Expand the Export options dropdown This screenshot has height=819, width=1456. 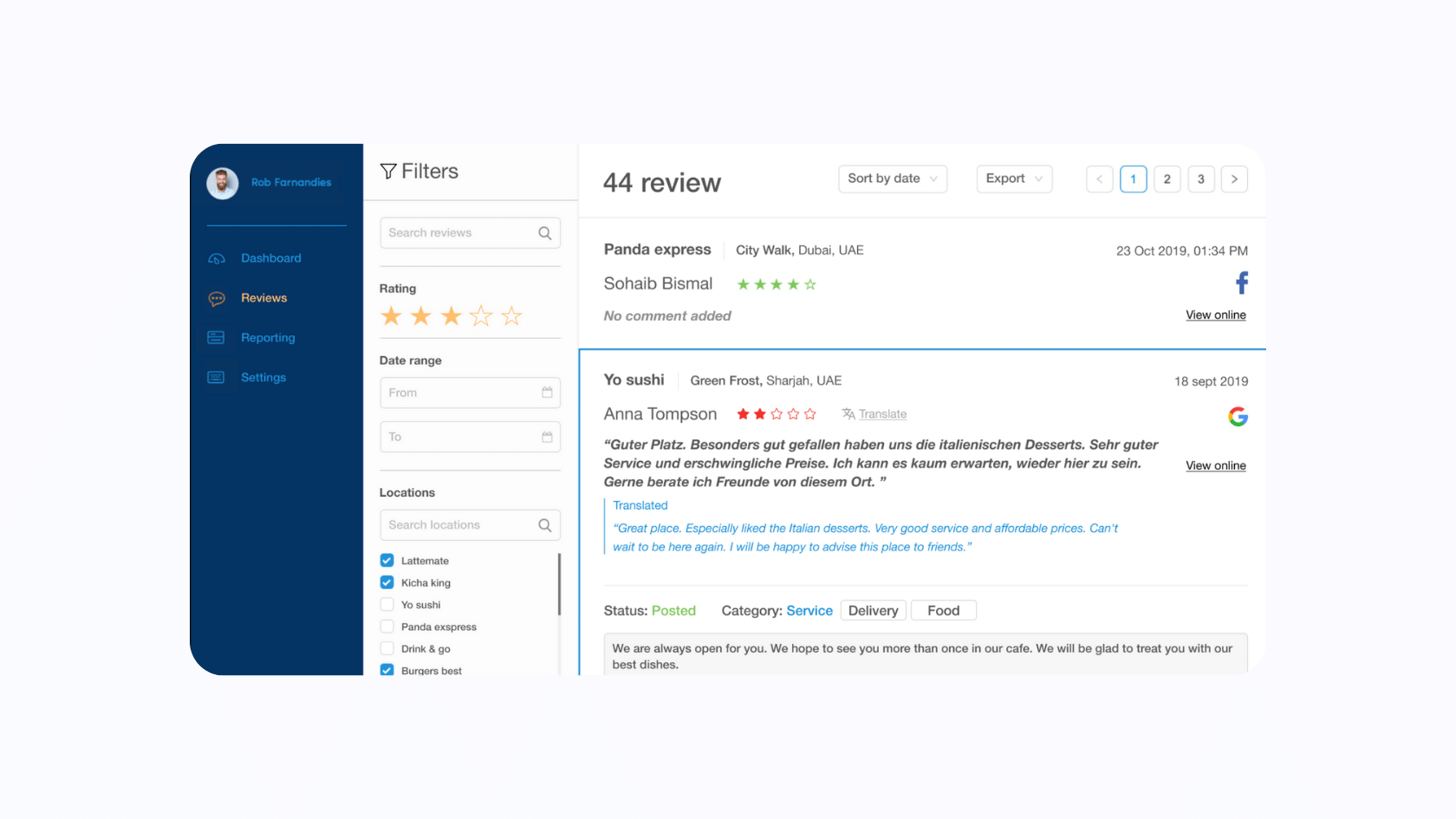click(x=1014, y=179)
